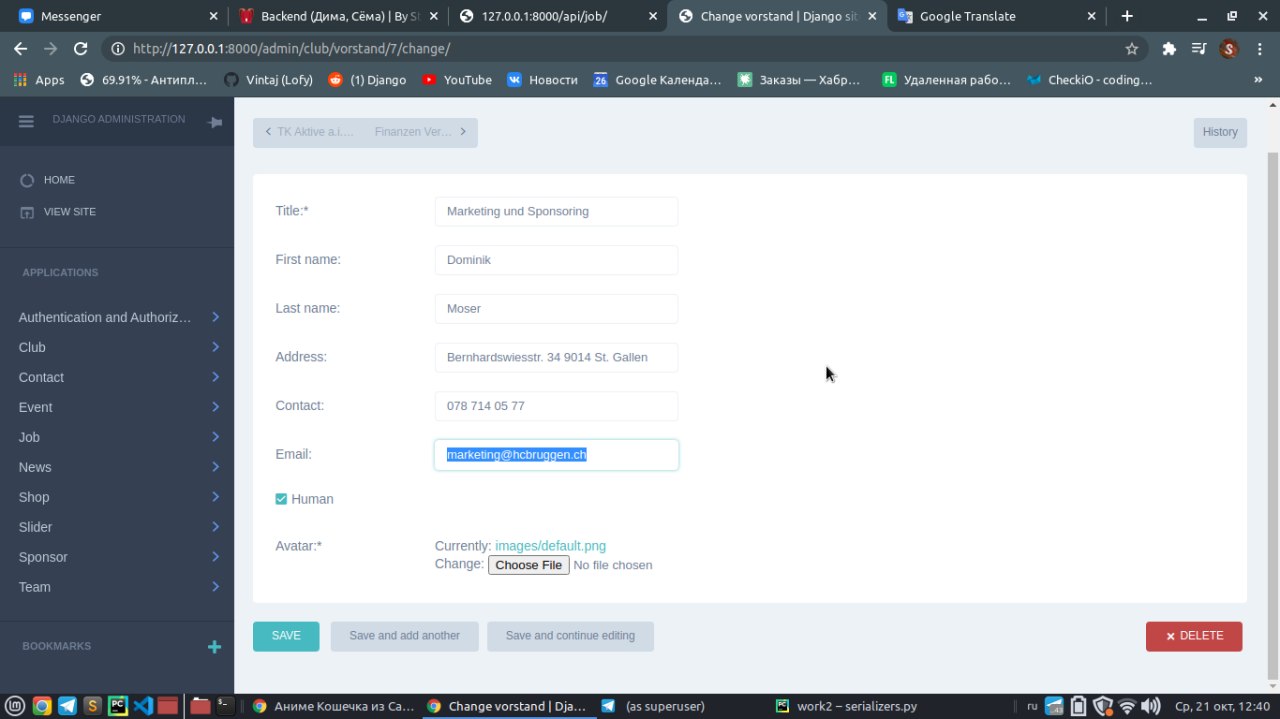Go to next object Finanzen Ver…
This screenshot has height=719, width=1280.
click(x=420, y=132)
